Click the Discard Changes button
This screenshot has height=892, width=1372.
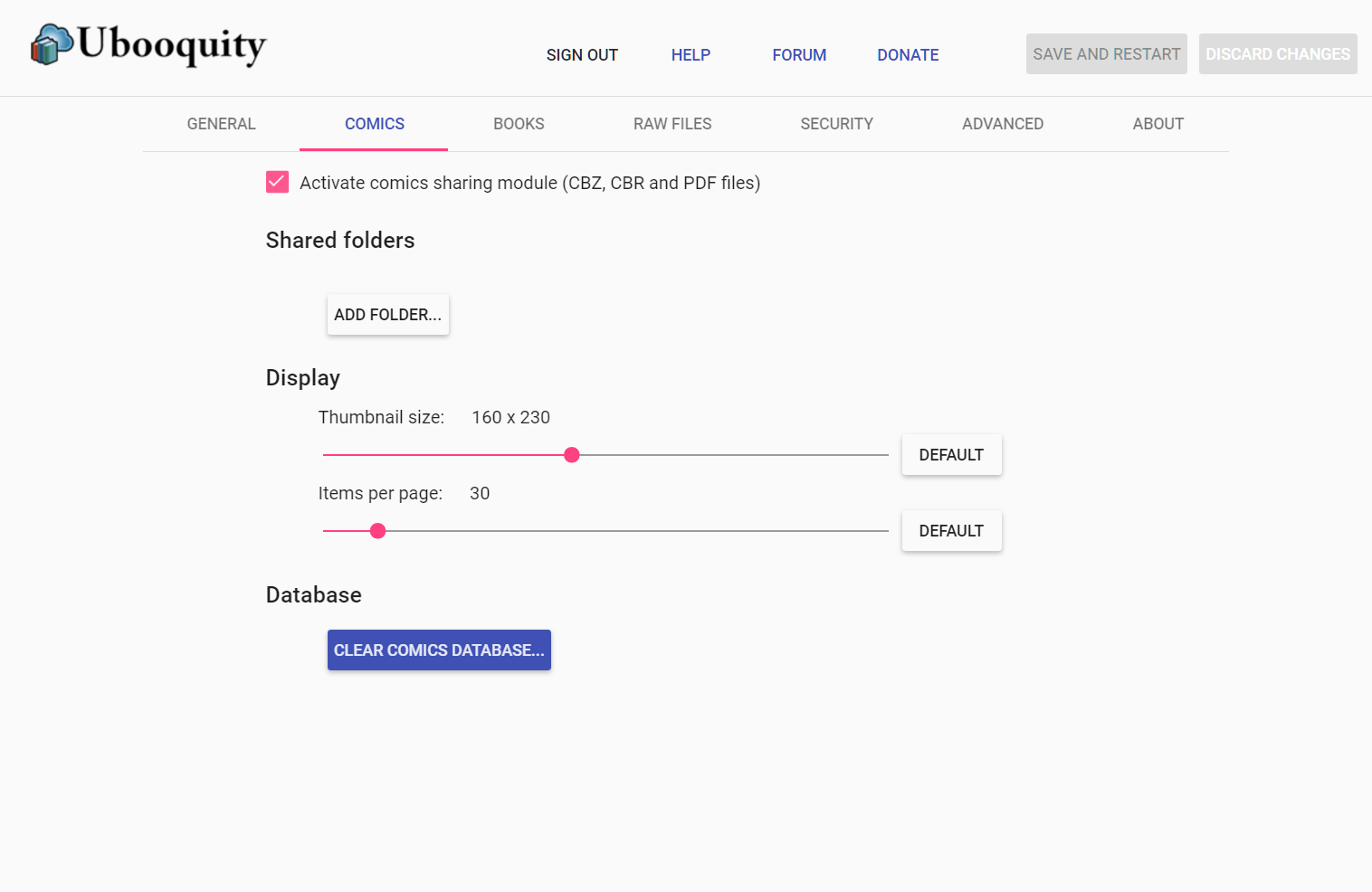point(1277,54)
